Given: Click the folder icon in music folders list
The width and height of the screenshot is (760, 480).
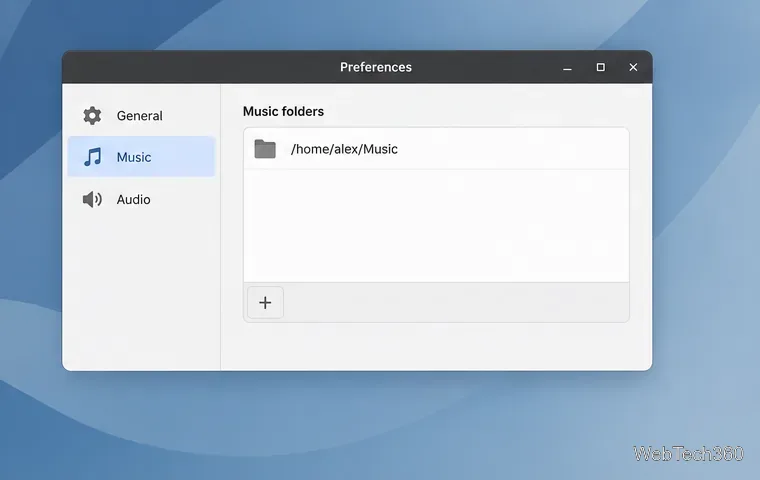Looking at the screenshot, I should pos(265,149).
